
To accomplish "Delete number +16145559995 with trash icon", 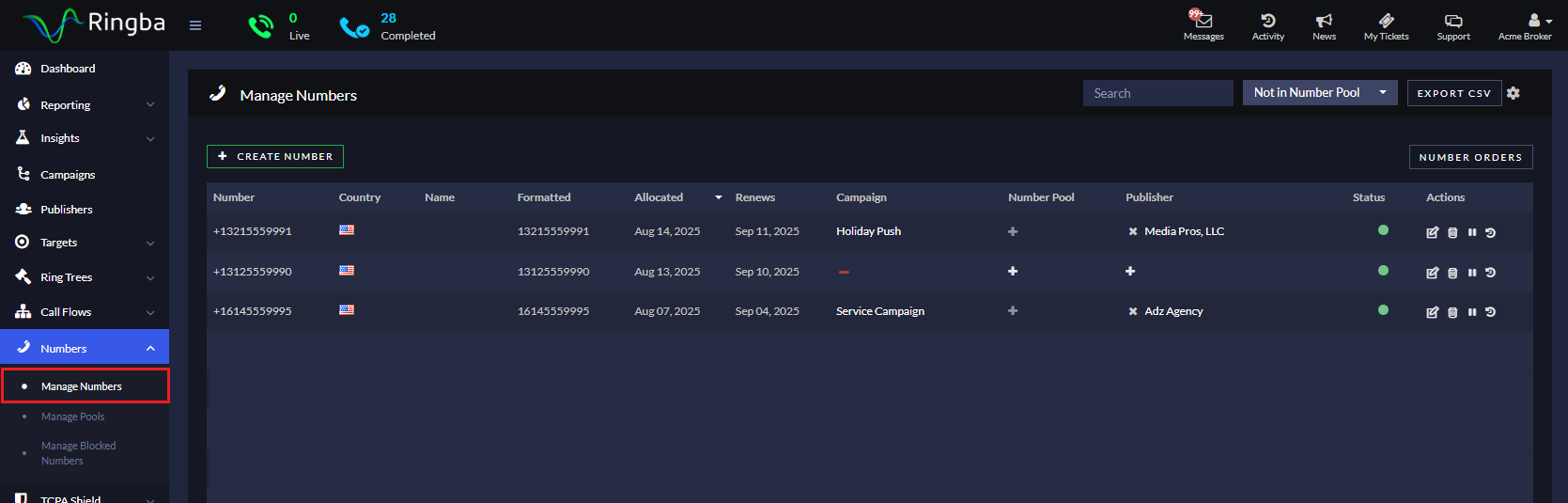I will (x=1452, y=312).
